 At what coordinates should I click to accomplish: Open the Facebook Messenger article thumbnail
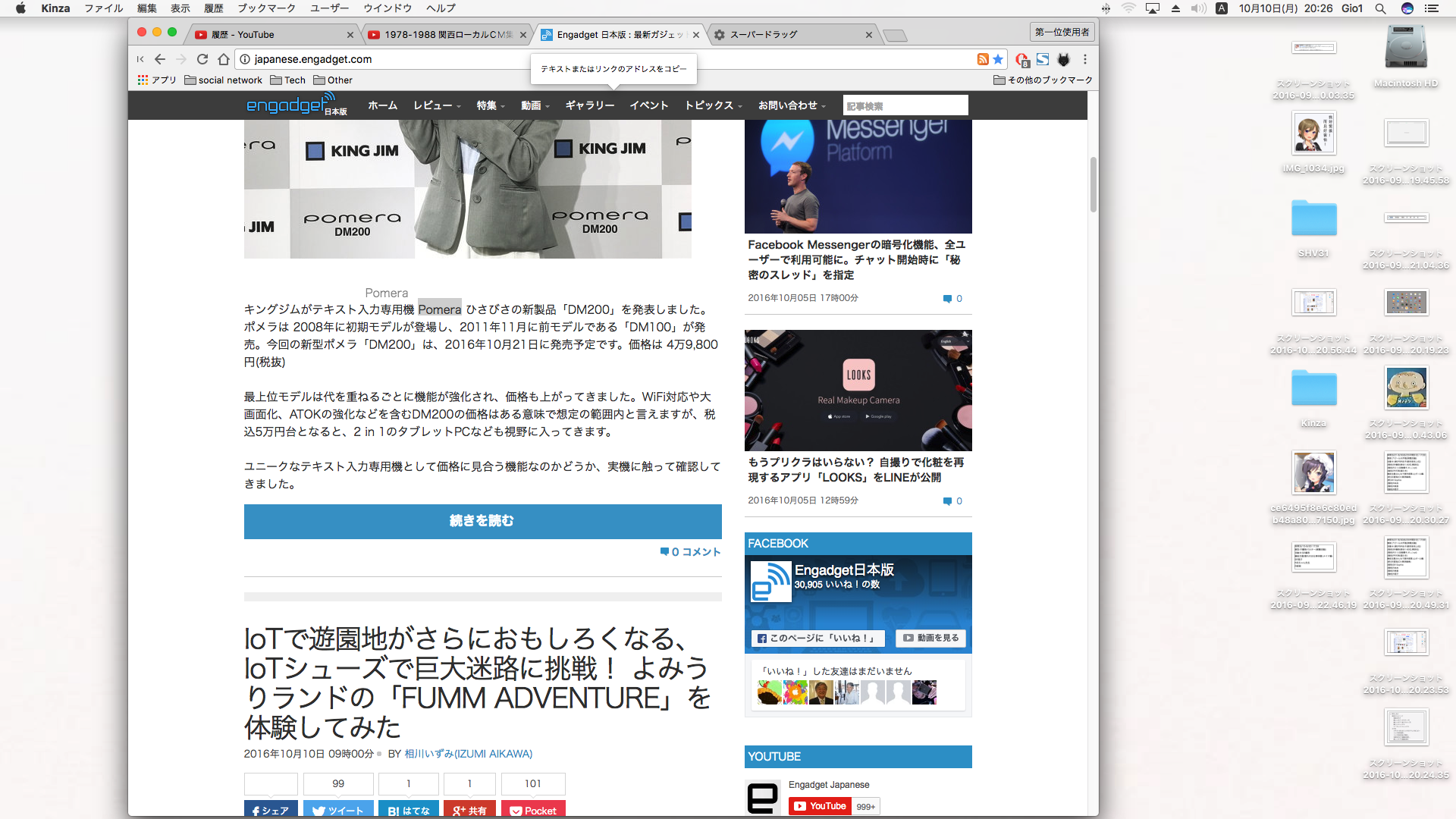[858, 176]
